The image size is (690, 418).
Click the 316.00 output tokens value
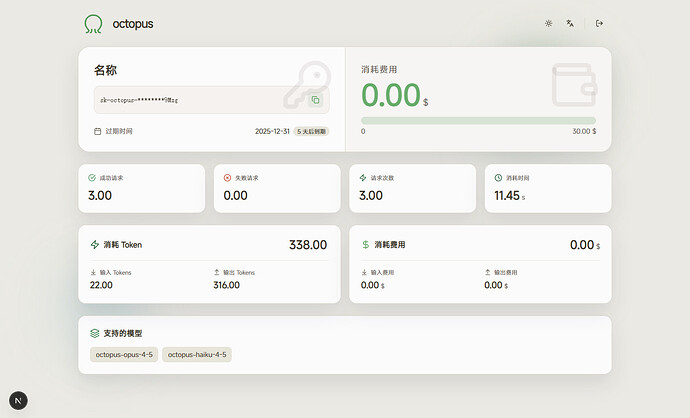pos(227,285)
